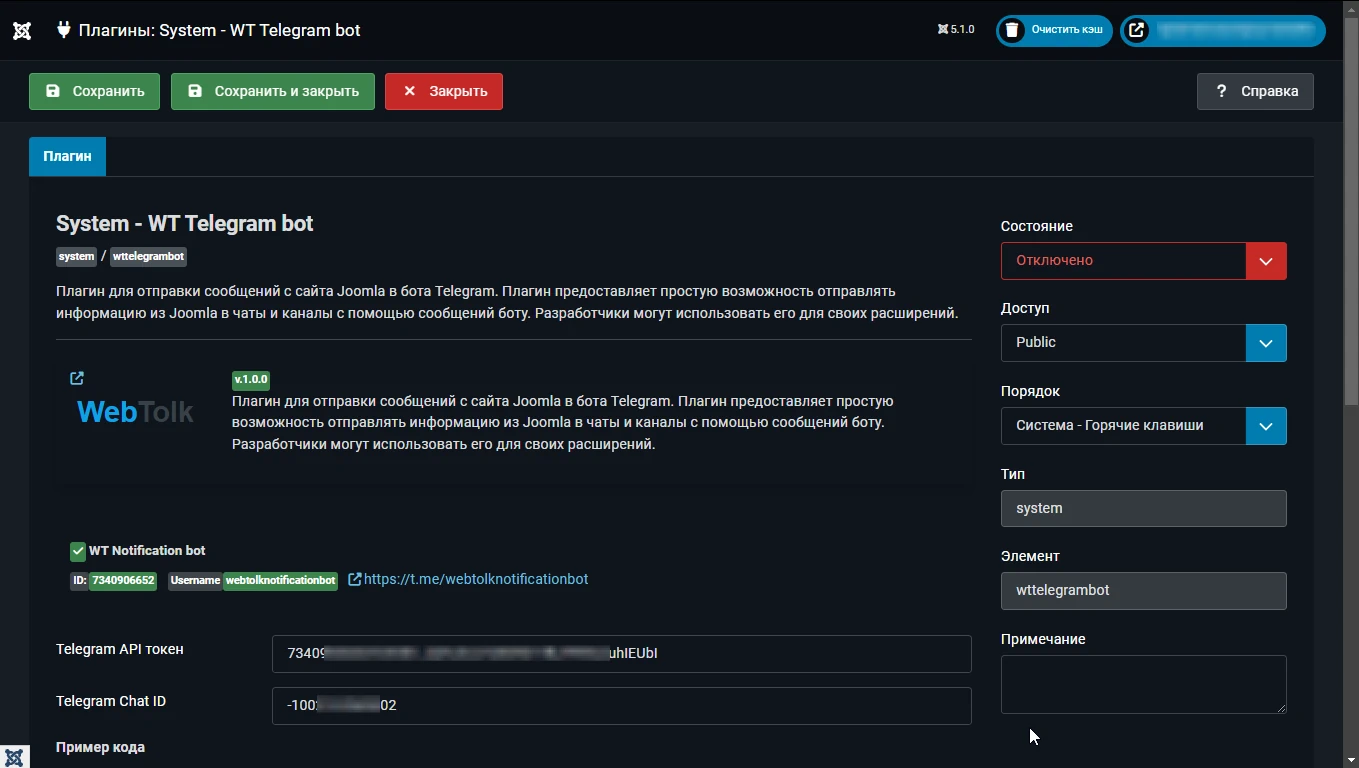Open the Доступ dropdown set to Public
Image resolution: width=1359 pixels, height=768 pixels.
(x=1266, y=343)
